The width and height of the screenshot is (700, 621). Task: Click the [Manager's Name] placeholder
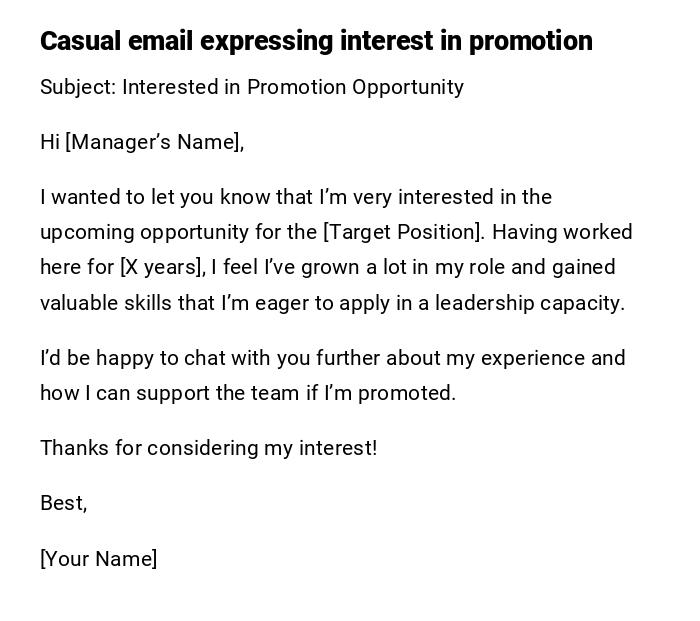(x=152, y=142)
